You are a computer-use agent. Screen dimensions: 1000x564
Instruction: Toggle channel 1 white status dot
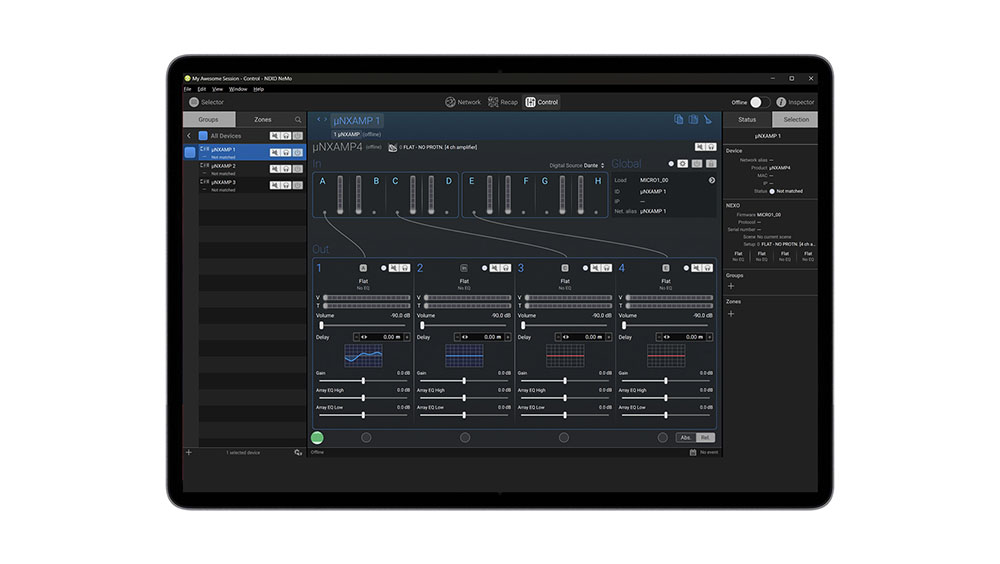(x=383, y=268)
